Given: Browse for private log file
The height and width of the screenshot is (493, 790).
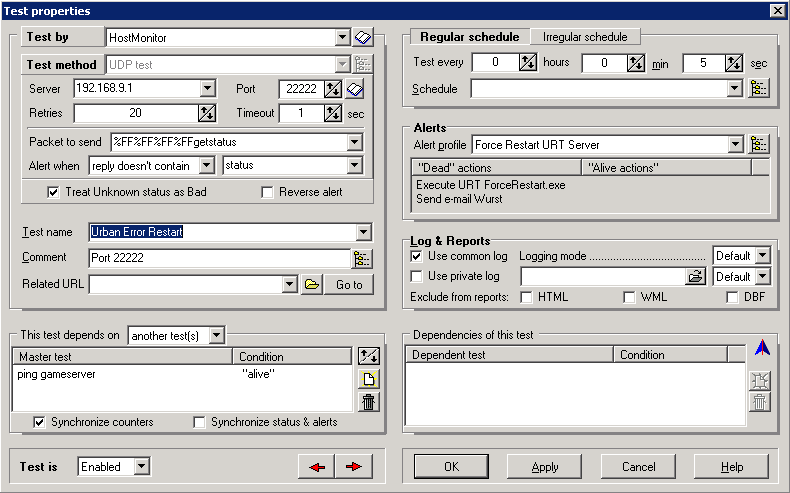Looking at the screenshot, I should [x=696, y=276].
